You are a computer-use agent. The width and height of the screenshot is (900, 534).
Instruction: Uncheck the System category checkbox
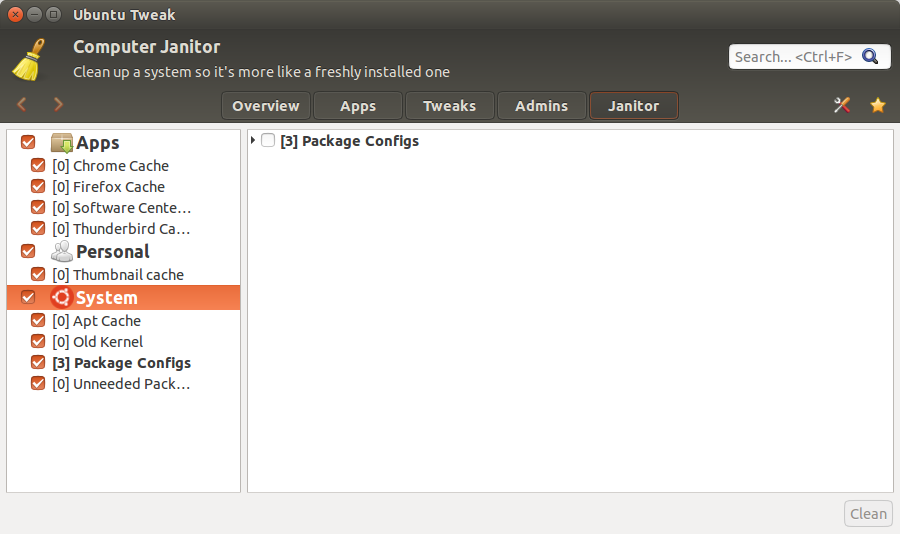[28, 297]
